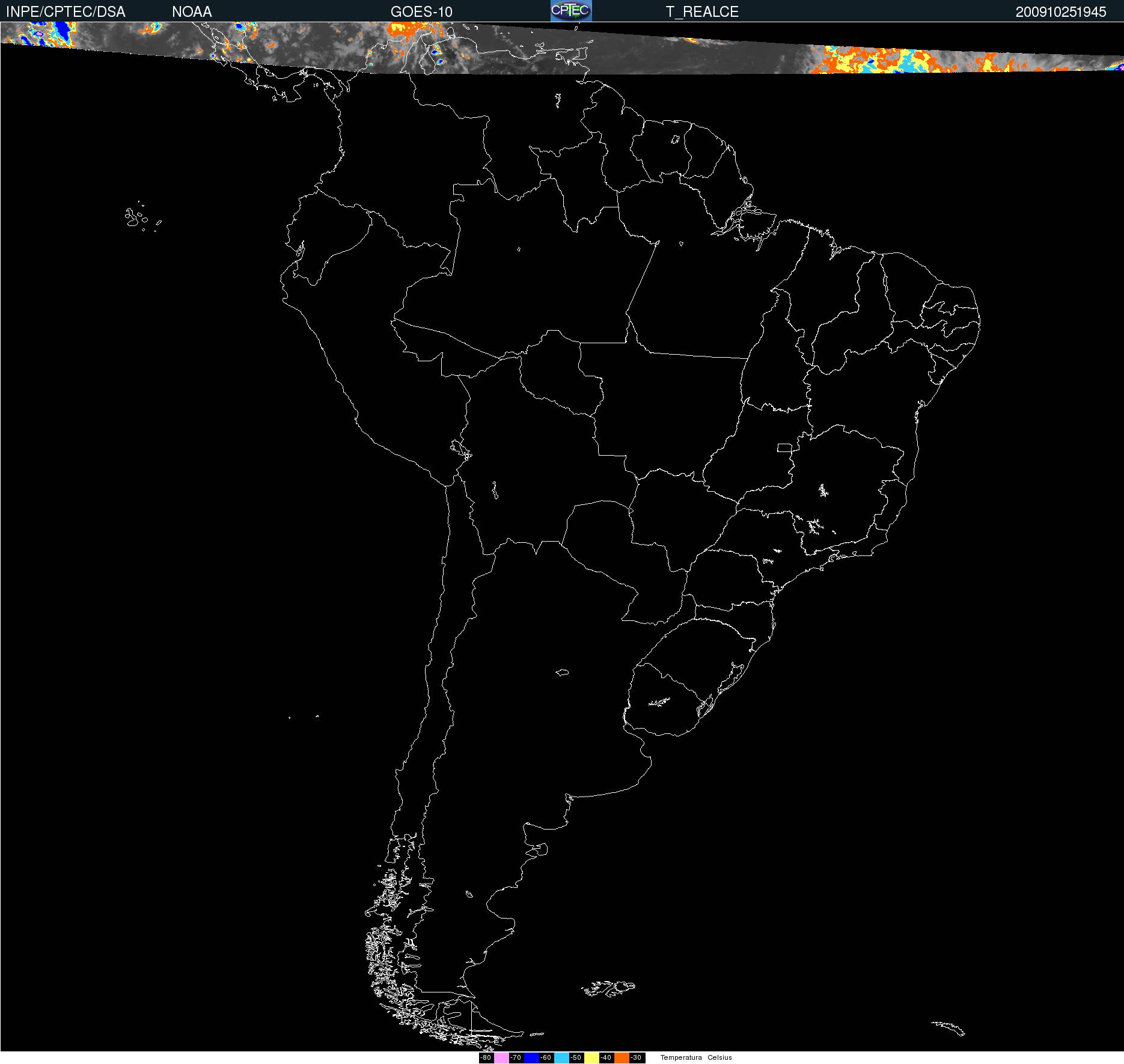Click the CPTEC logo in the header

(571, 11)
